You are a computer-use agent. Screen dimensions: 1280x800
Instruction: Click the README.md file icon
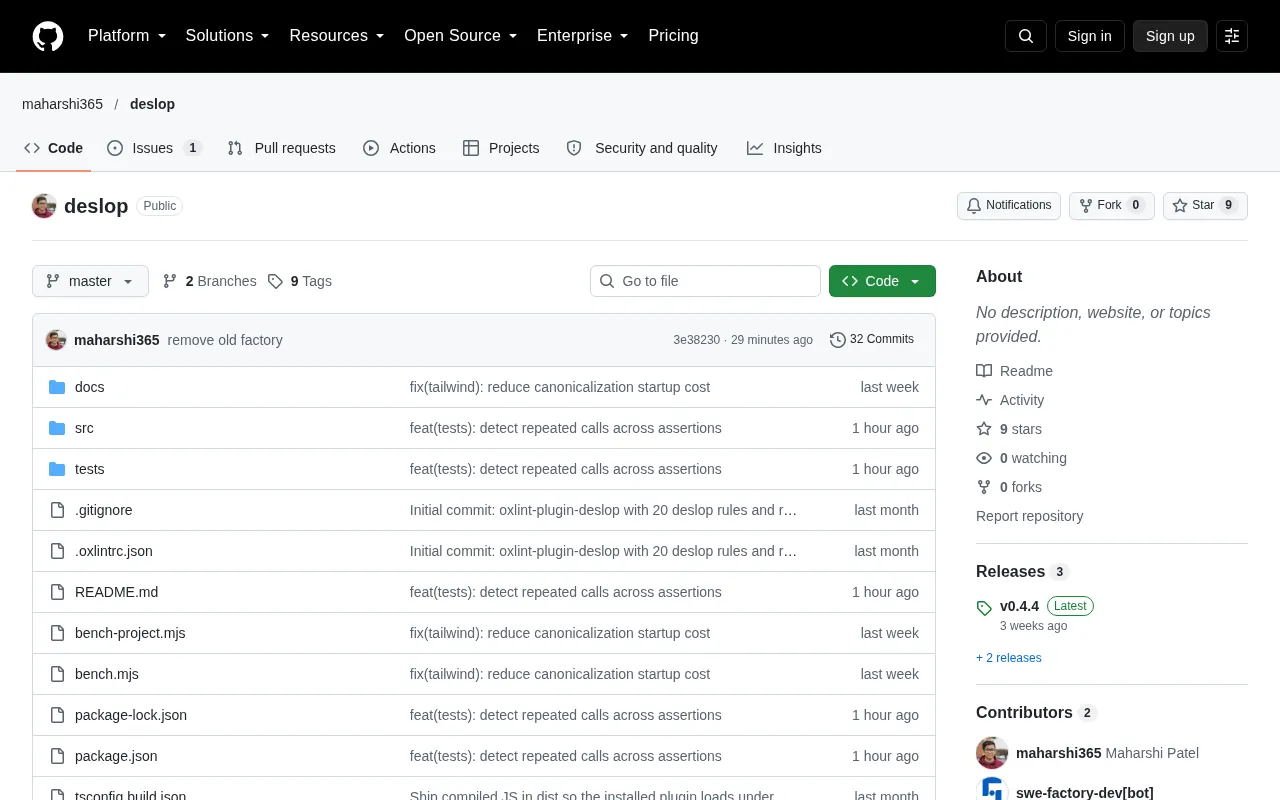tap(57, 592)
